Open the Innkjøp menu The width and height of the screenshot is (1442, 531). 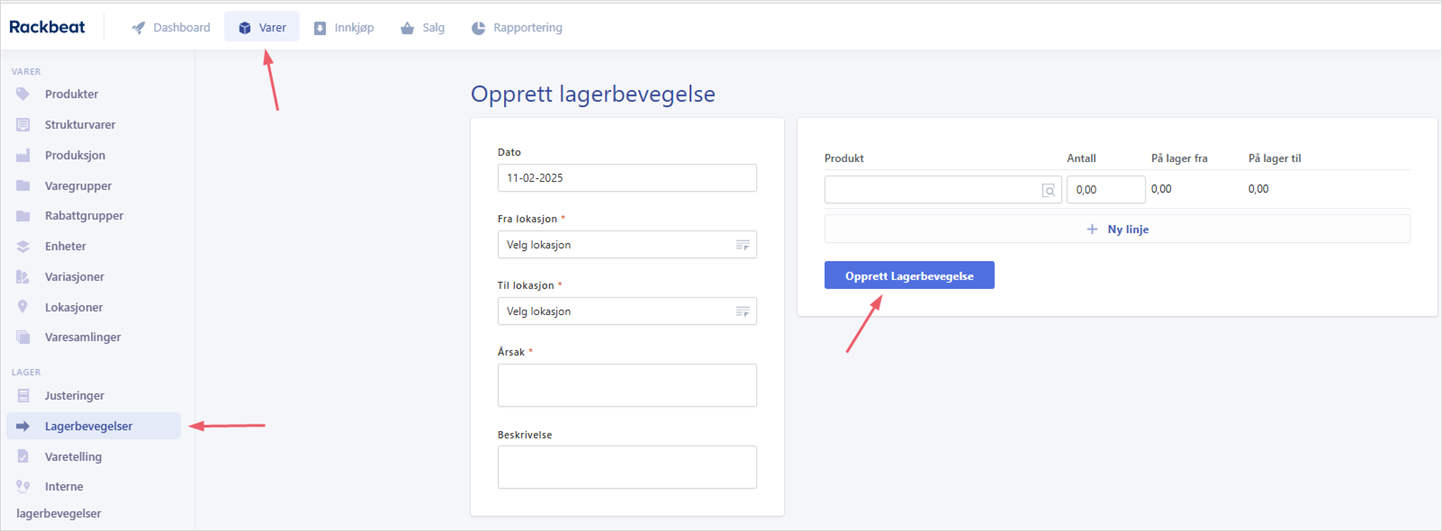[344, 28]
